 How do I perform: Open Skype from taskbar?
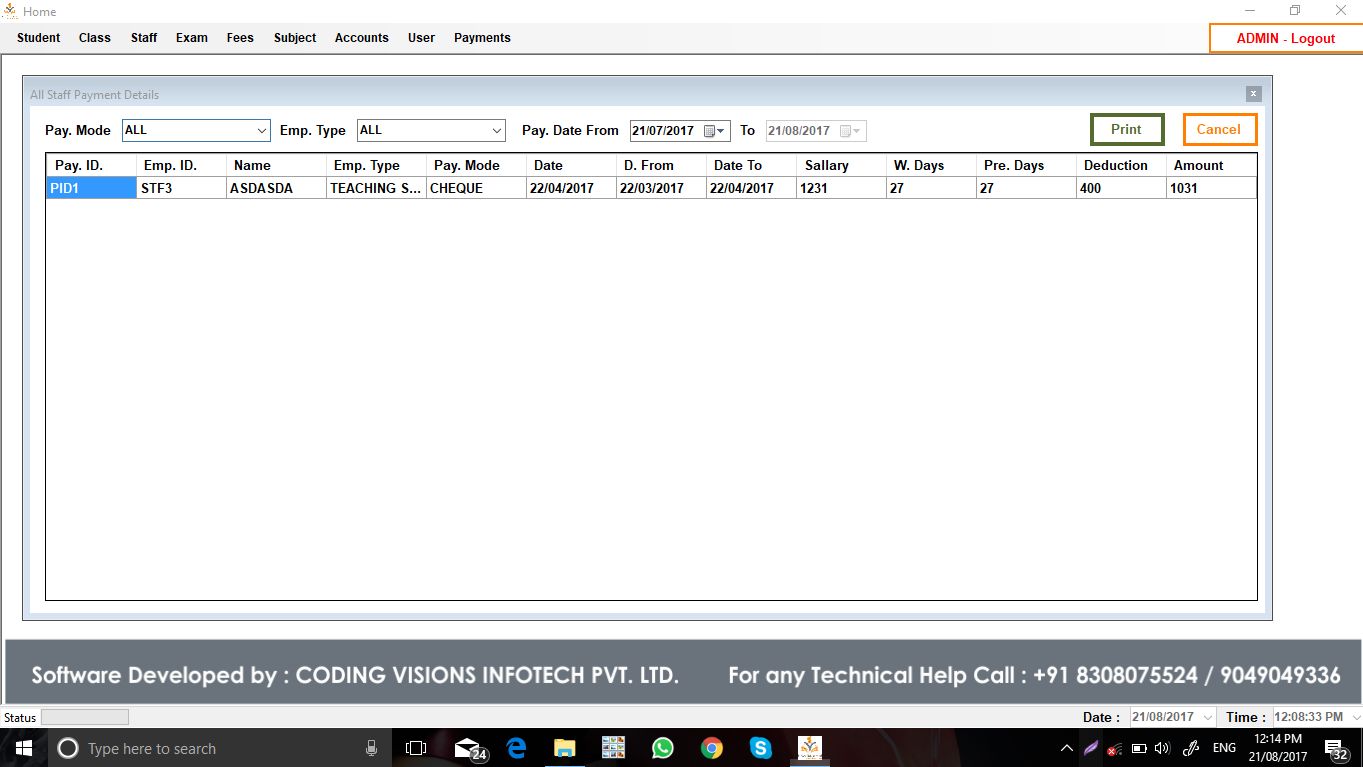coord(760,748)
